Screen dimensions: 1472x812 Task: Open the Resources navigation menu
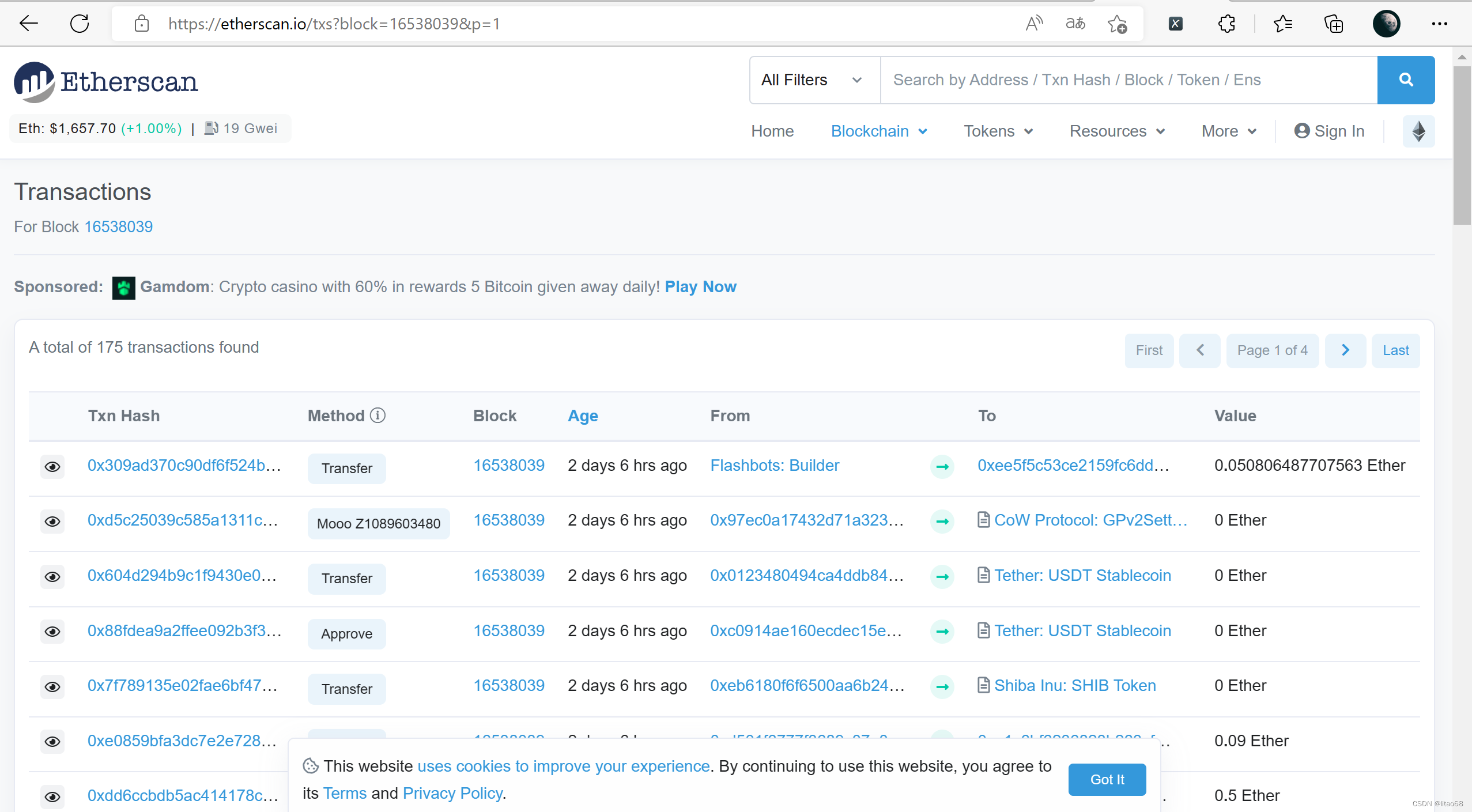pos(1117,131)
